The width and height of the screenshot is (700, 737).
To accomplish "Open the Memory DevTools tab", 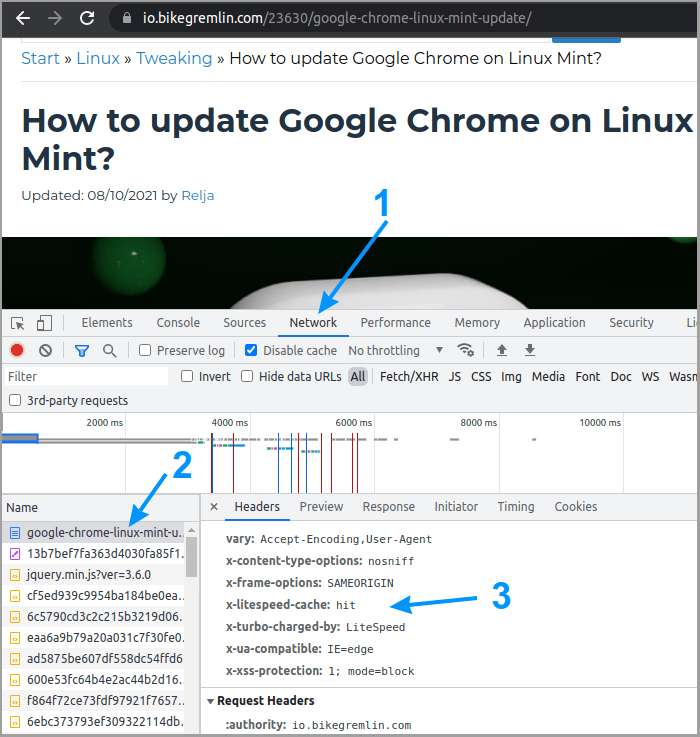I will [477, 322].
